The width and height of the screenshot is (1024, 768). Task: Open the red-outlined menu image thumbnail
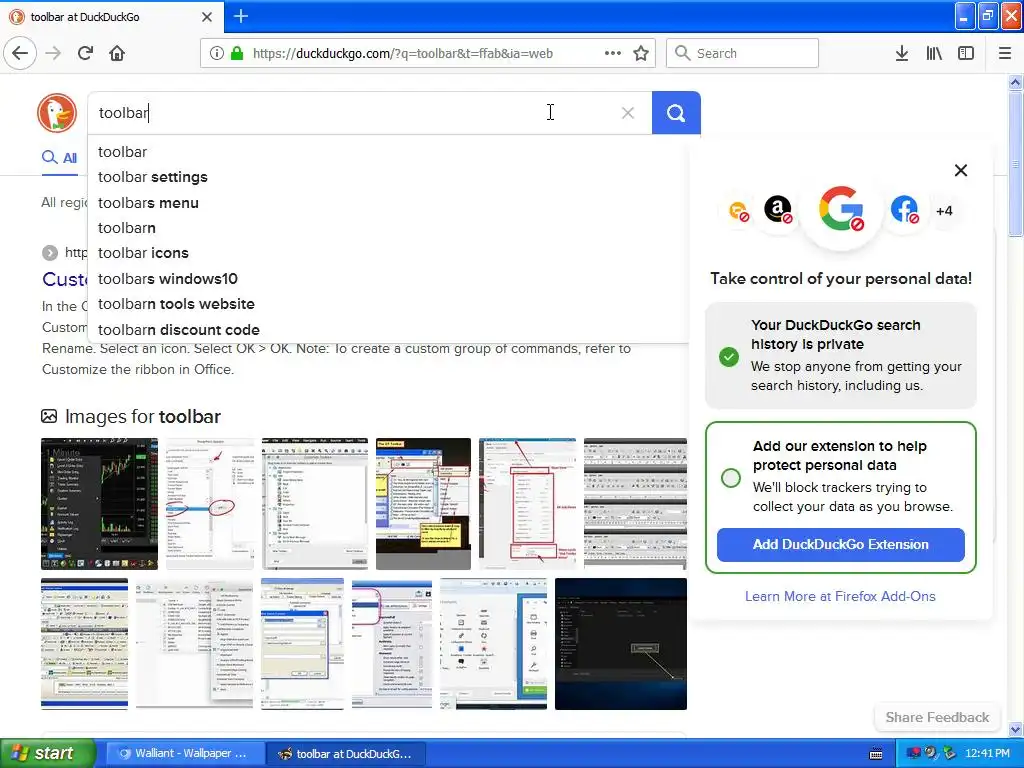click(x=528, y=504)
